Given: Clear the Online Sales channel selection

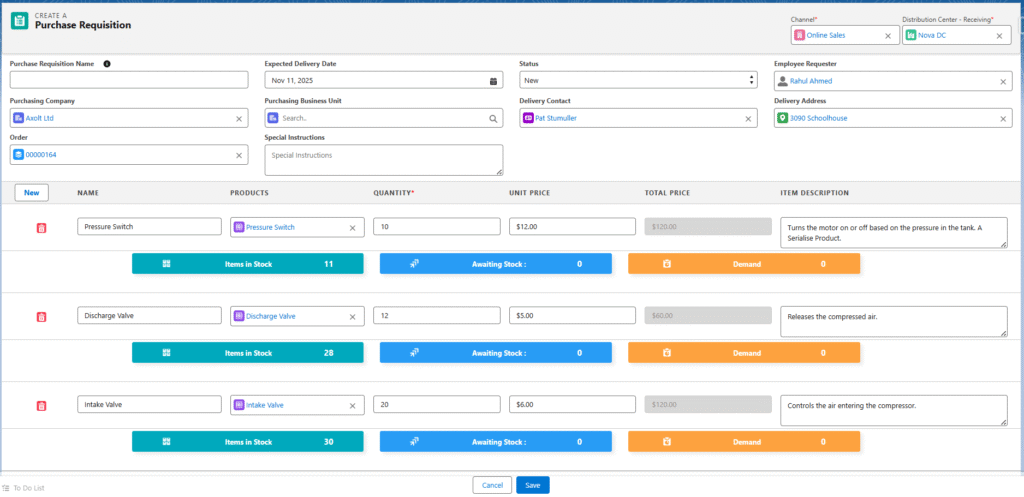Looking at the screenshot, I should point(888,36).
